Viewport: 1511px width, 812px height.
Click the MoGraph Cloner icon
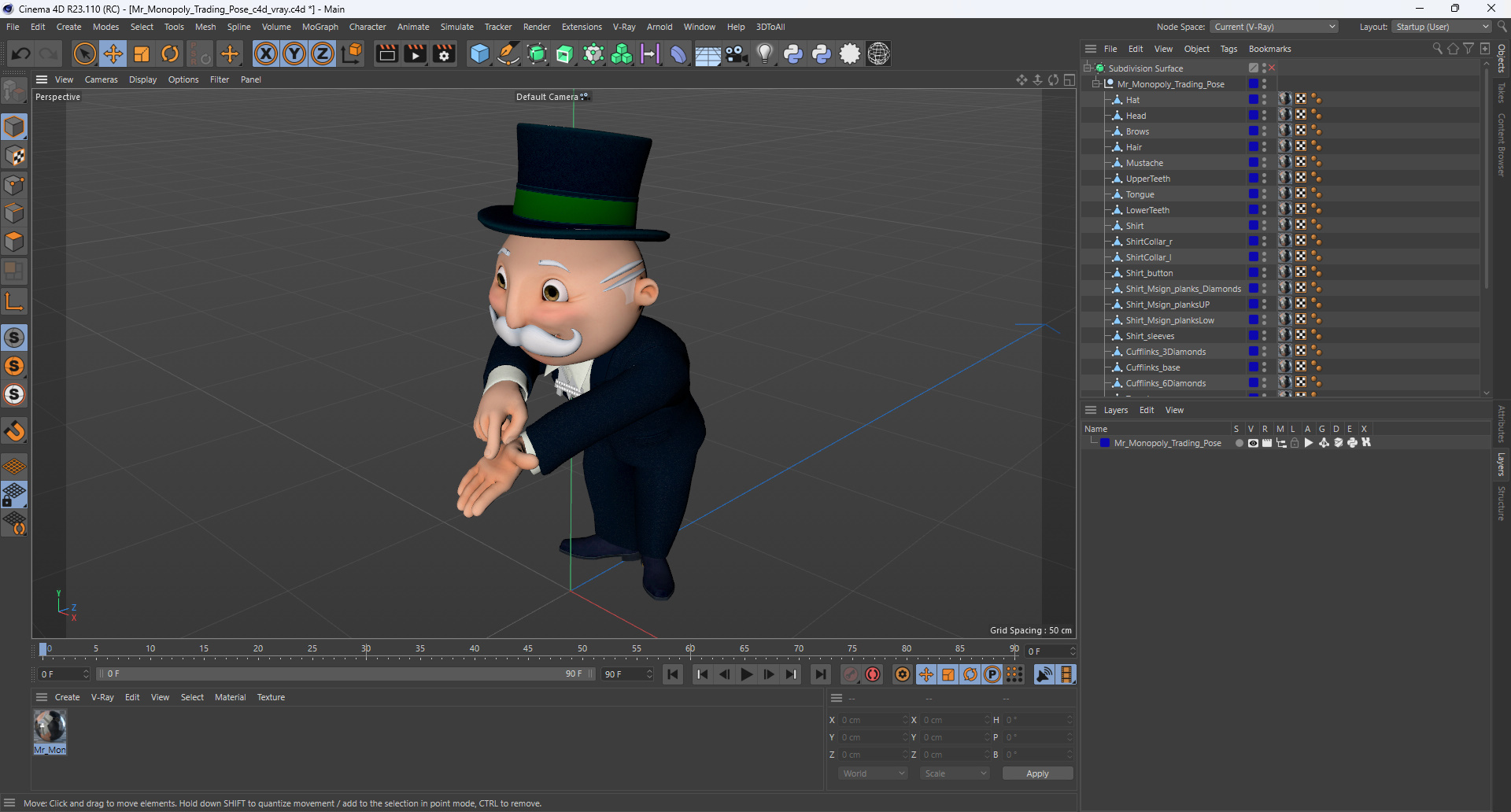622,54
